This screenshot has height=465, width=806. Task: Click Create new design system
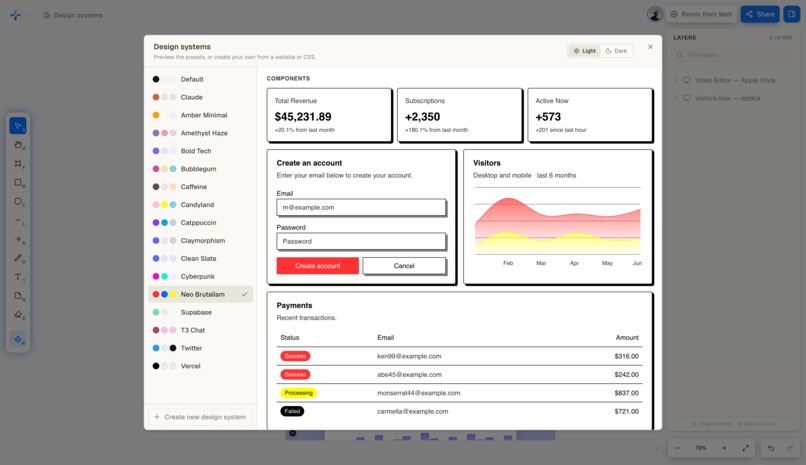coord(200,417)
